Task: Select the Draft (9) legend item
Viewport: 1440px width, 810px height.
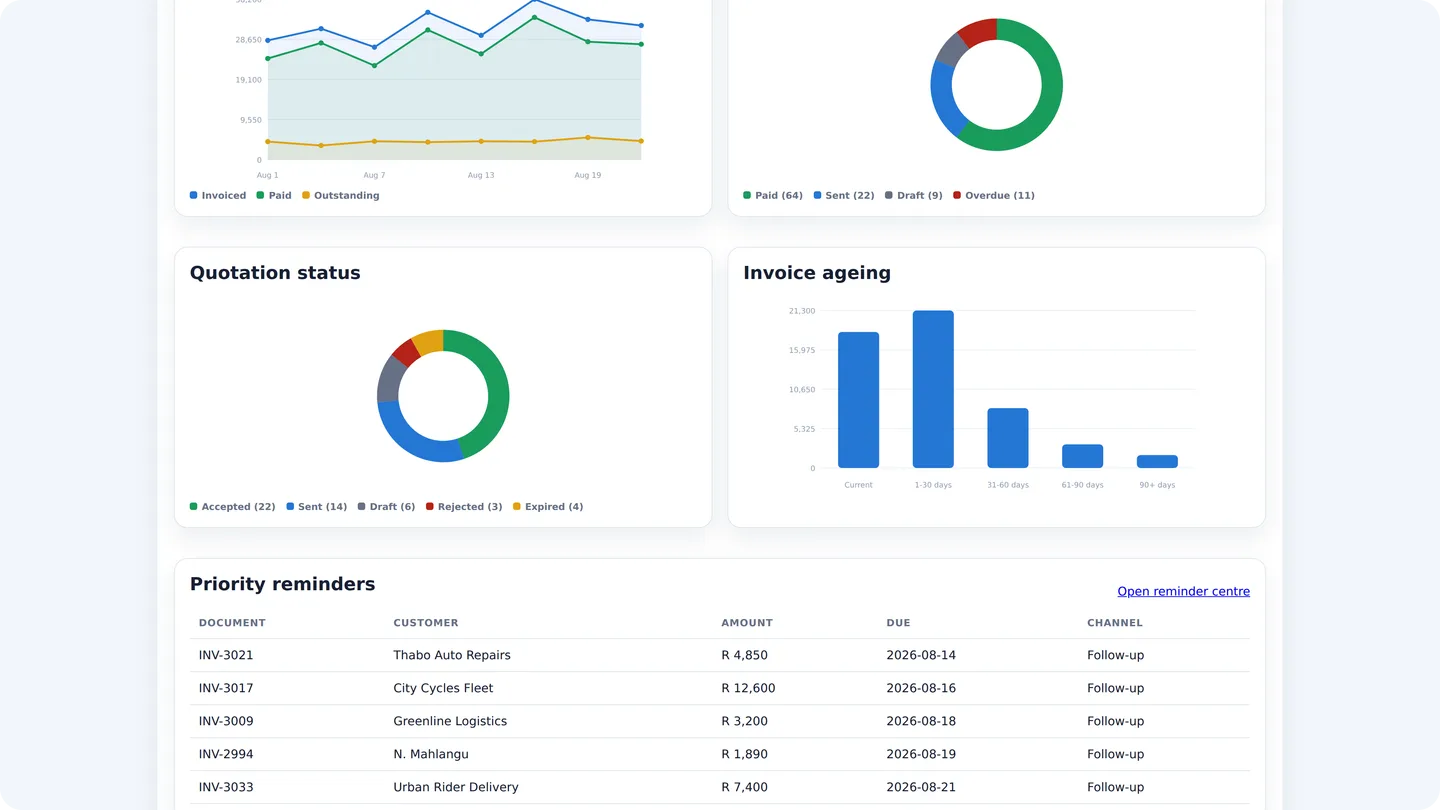Action: 914,196
